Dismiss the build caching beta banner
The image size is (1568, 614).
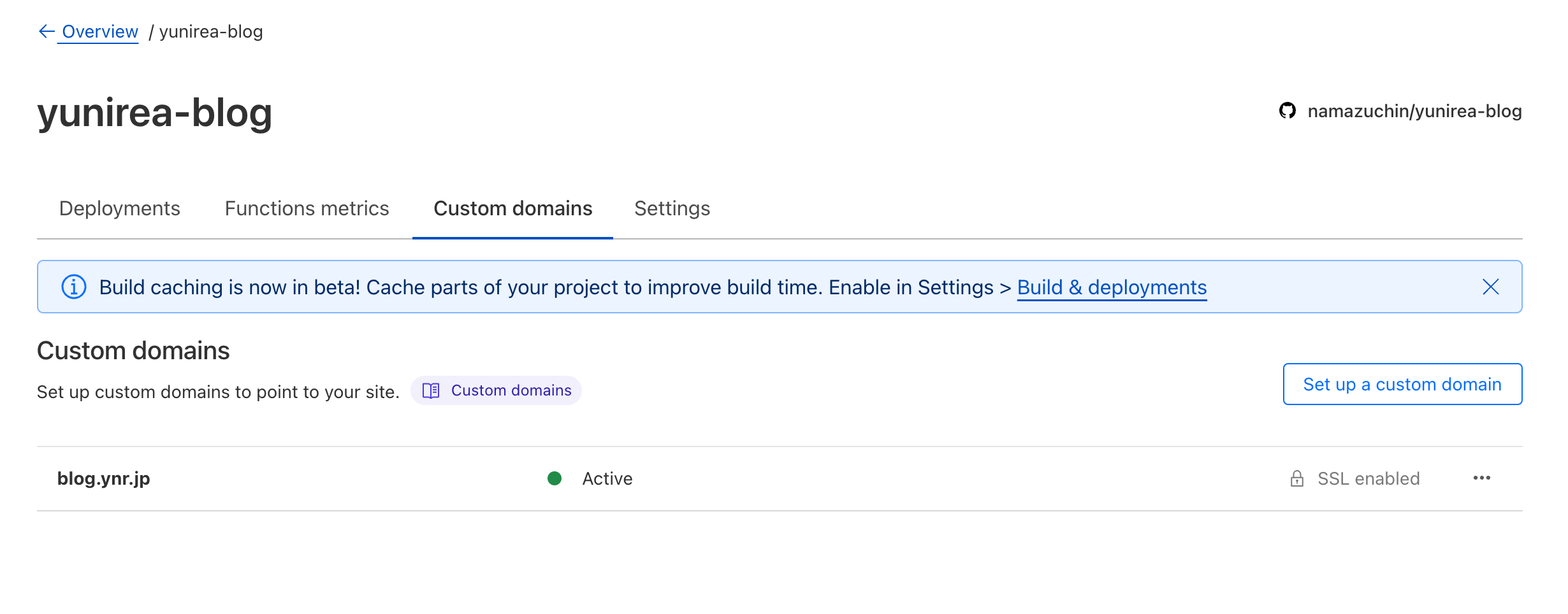(1490, 287)
